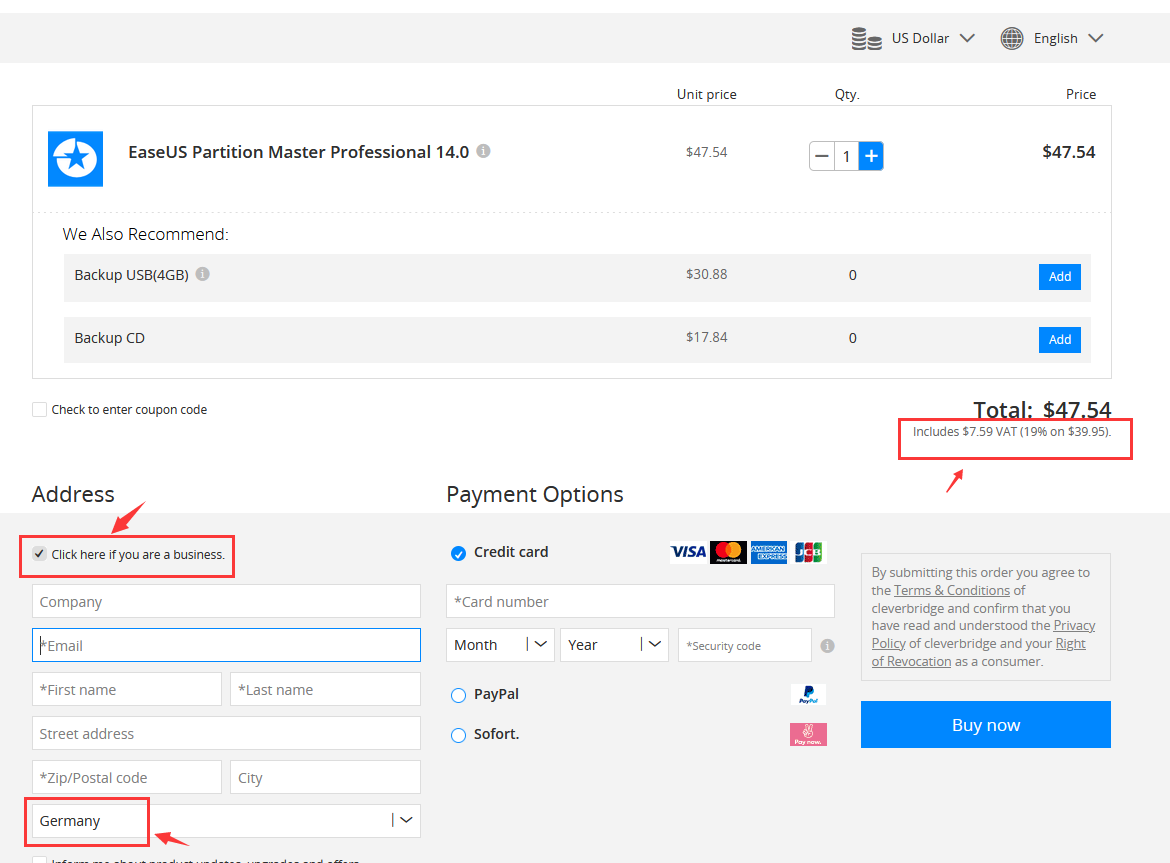Add Backup CD to order
The image size is (1170, 863).
(x=1060, y=339)
